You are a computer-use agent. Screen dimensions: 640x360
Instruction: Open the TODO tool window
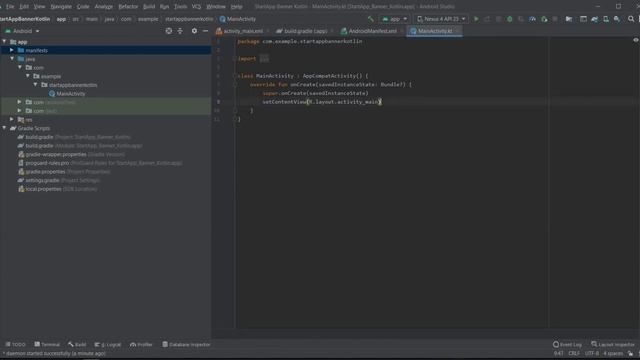pos(16,344)
